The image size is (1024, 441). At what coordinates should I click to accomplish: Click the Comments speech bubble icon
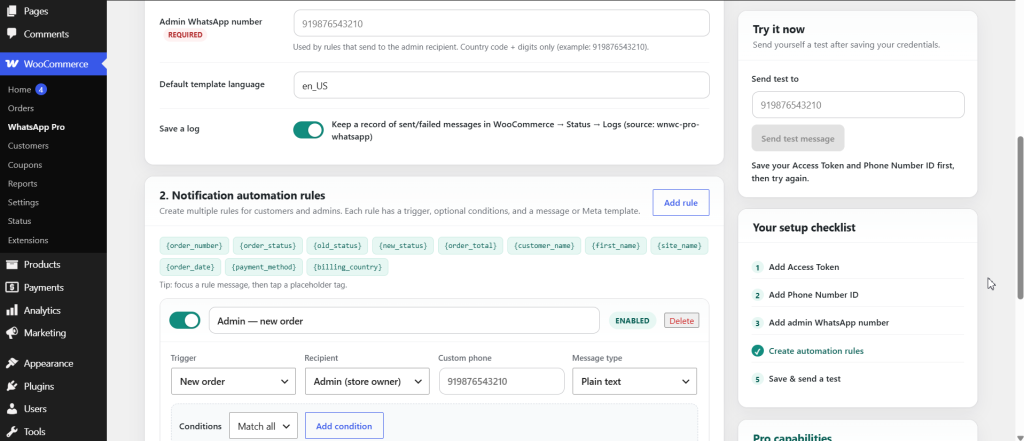point(12,34)
